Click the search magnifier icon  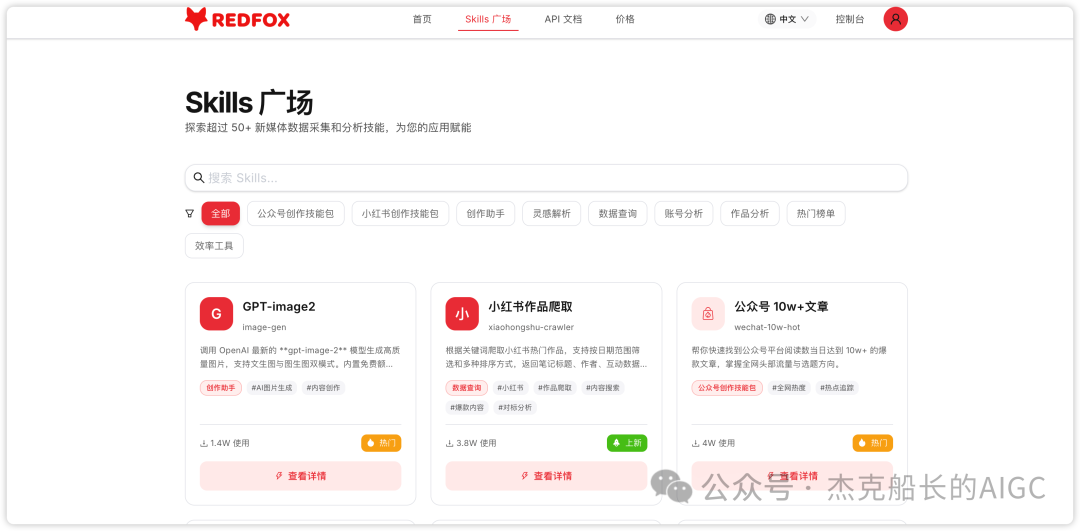point(198,178)
